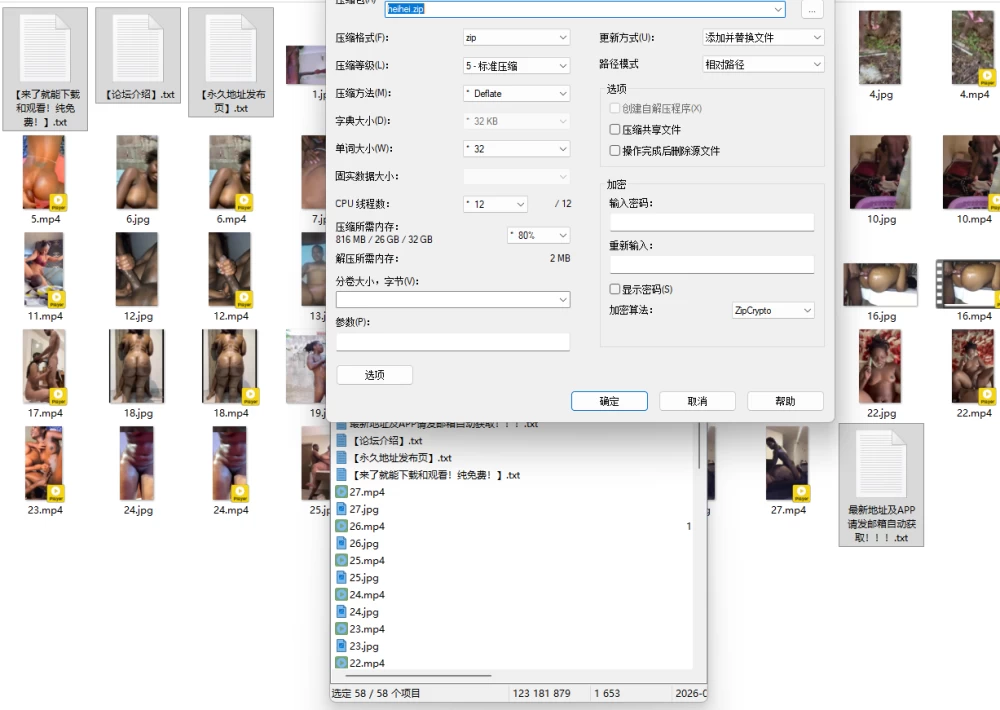Click the video icon beside 26.mp4 in the list
Screen dimensions: 1000x710
coord(341,526)
